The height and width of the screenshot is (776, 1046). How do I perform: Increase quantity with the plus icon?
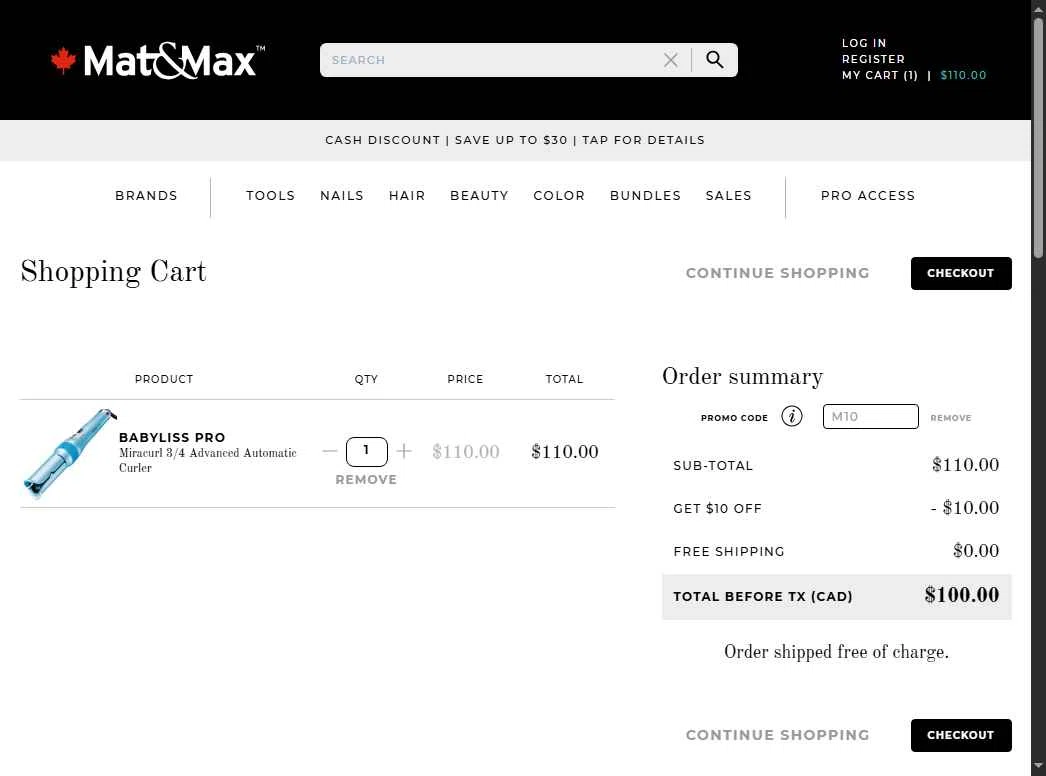[404, 451]
